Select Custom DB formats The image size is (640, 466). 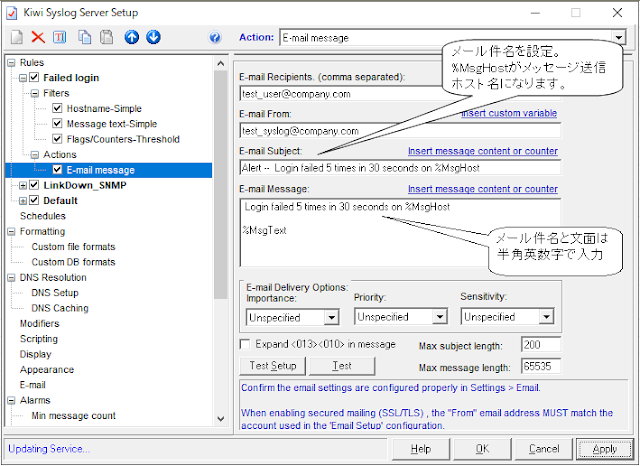click(73, 262)
